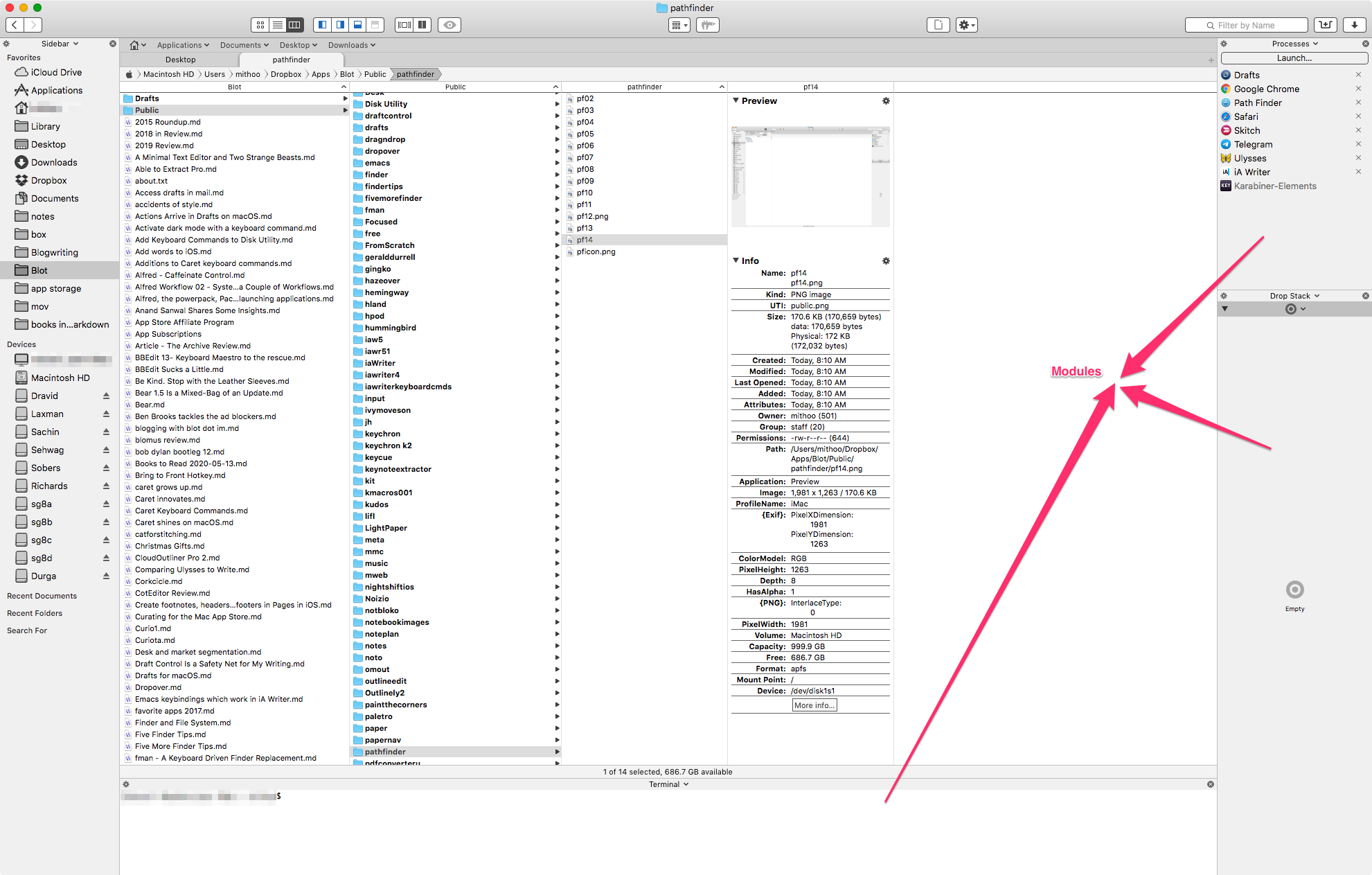Toggle the dual pane browser icon
The height and width of the screenshot is (875, 1372).
422,25
